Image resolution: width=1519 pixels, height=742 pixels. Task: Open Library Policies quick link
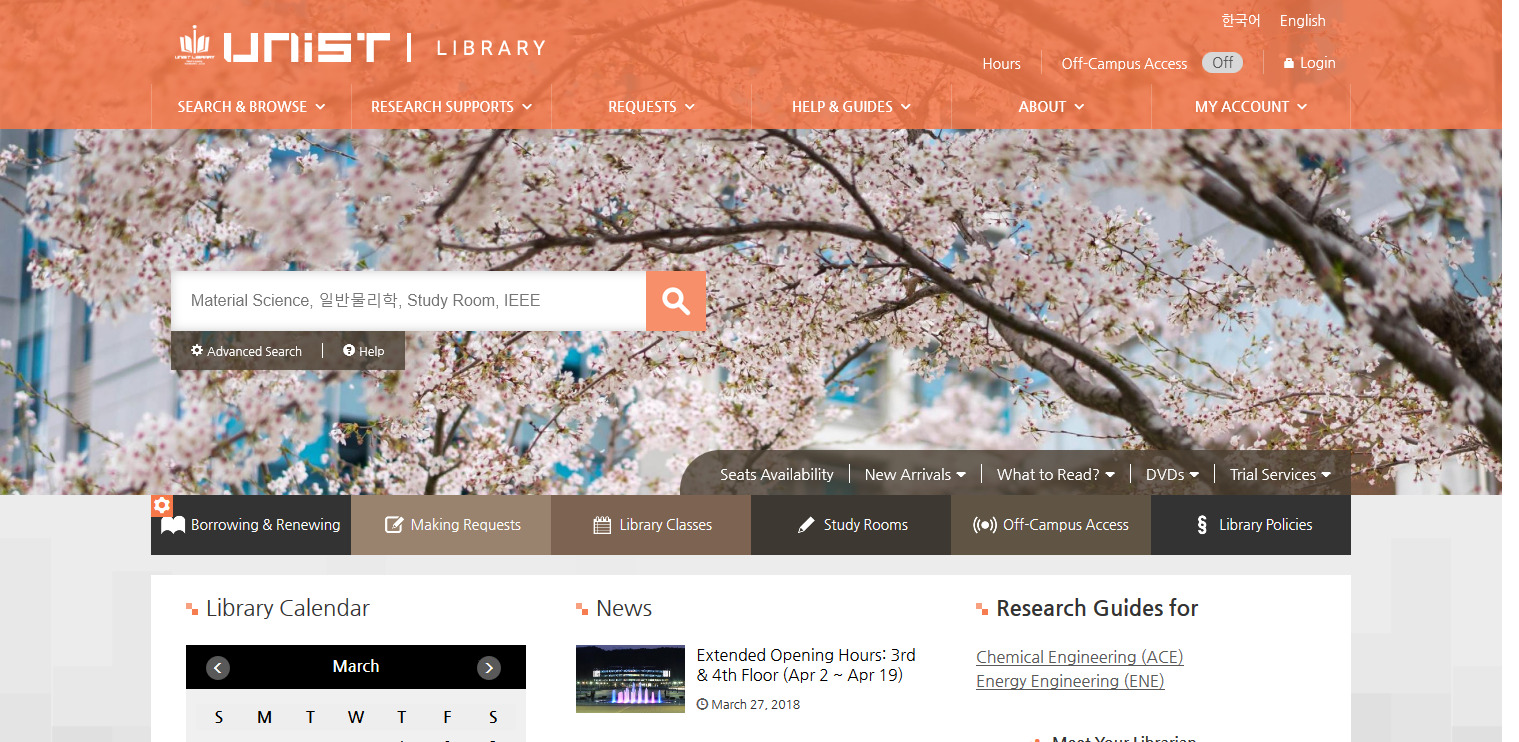click(x=1251, y=525)
